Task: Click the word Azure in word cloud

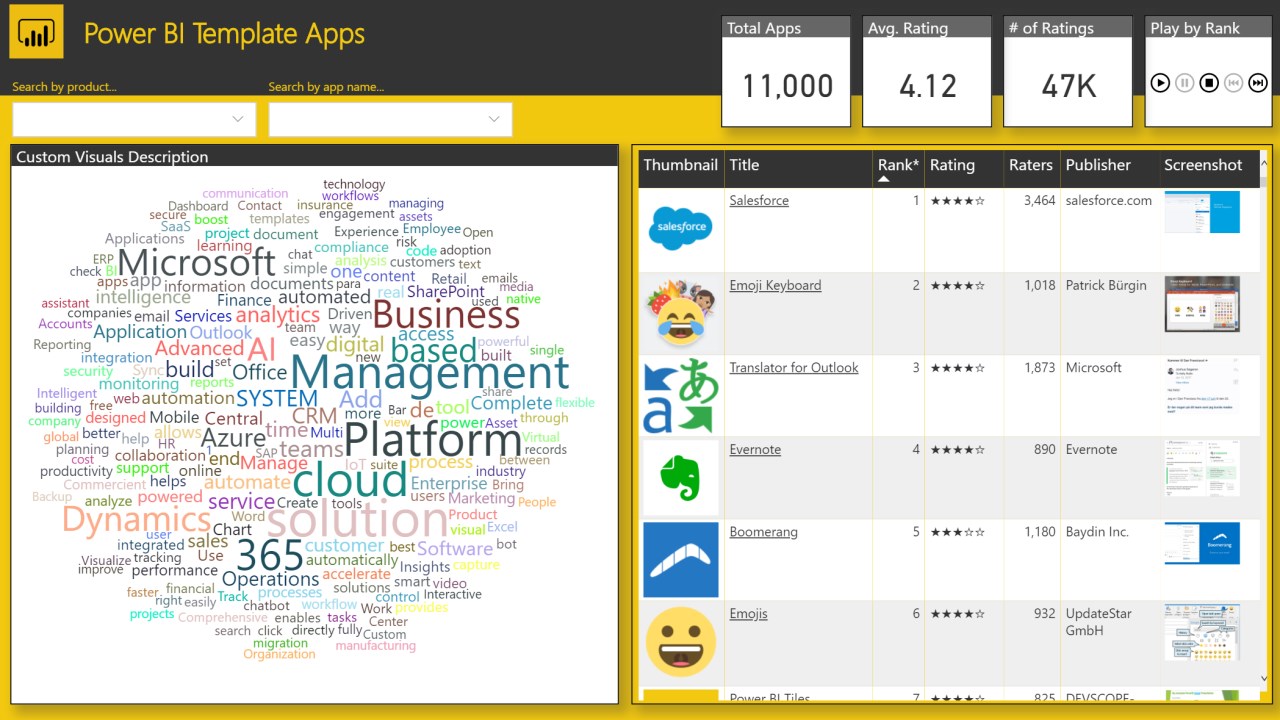Action: pyautogui.click(x=233, y=437)
